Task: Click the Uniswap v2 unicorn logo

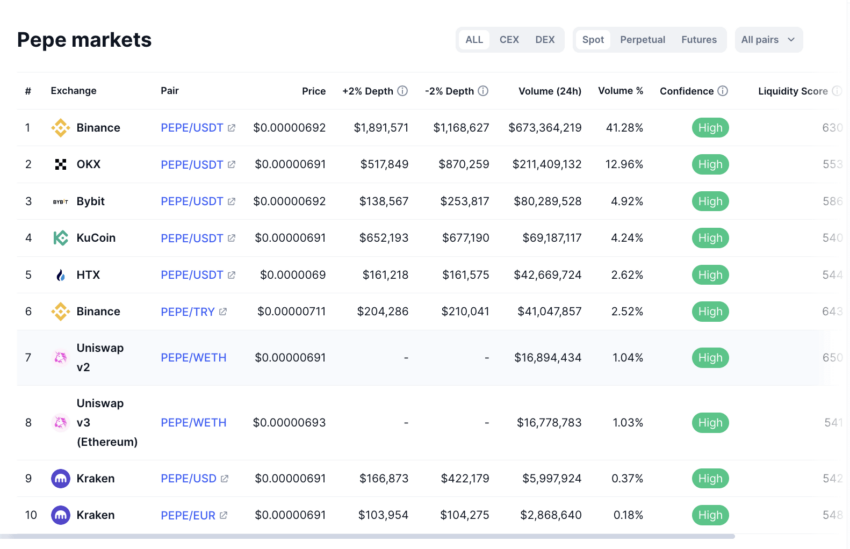Action: [x=60, y=358]
